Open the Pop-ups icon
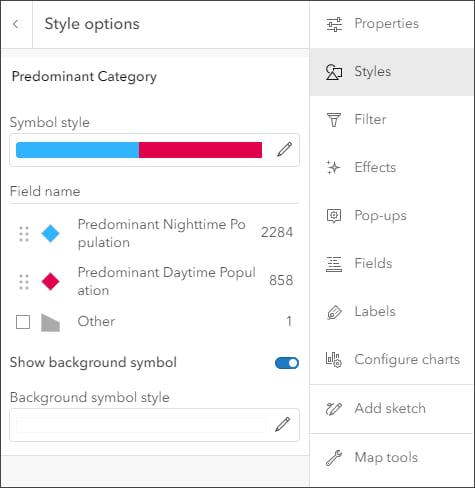This screenshot has width=475, height=488. point(334,216)
